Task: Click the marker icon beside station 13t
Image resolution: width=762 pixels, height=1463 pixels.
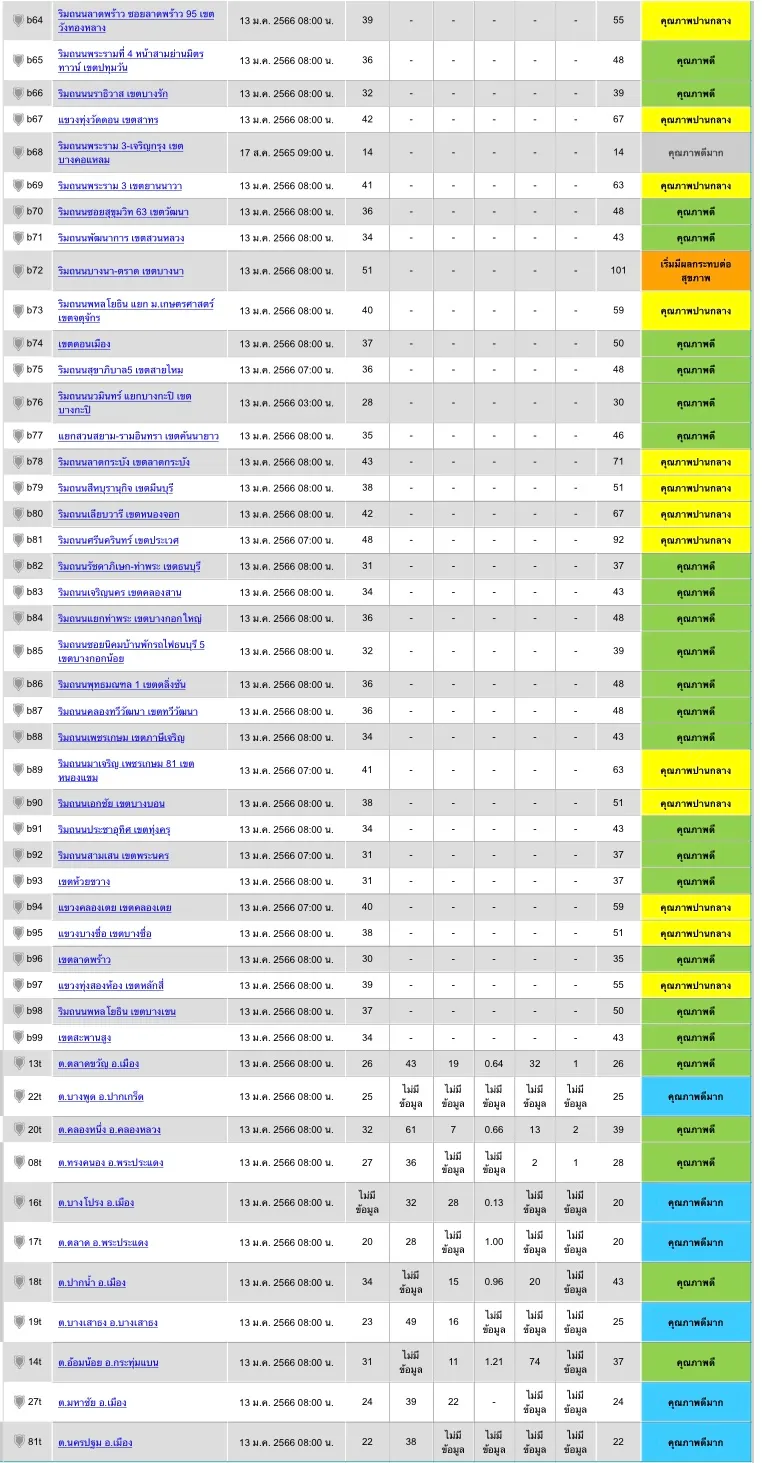Action: click(x=18, y=1063)
